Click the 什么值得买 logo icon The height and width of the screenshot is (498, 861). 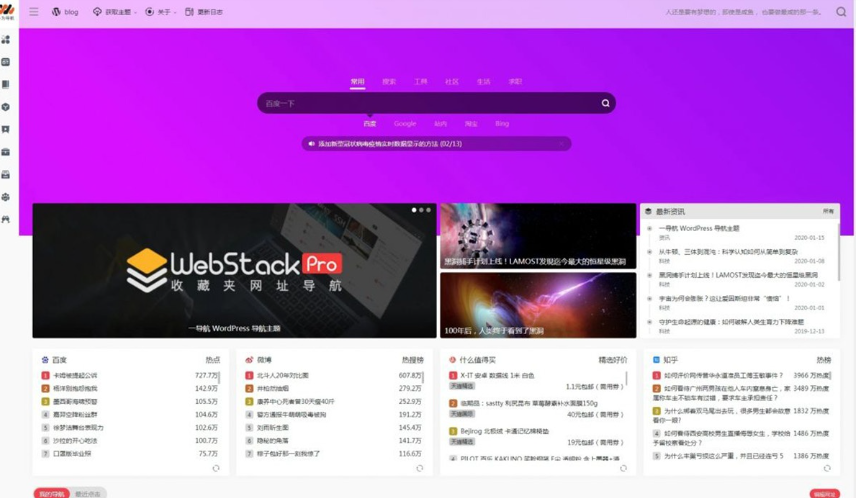(x=452, y=360)
